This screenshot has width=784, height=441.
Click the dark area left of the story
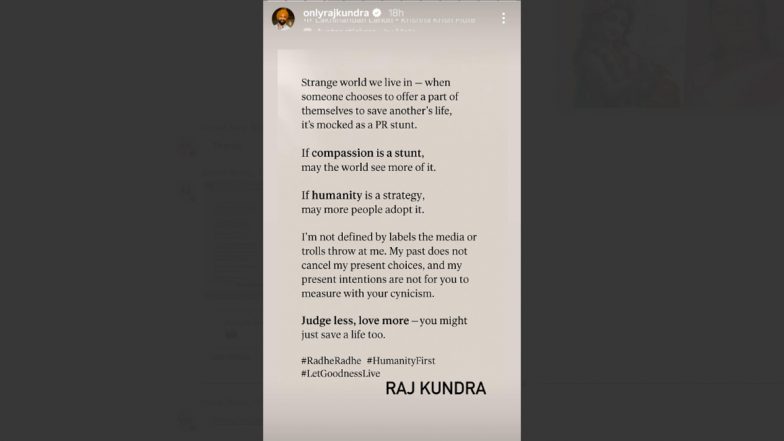(x=132, y=220)
